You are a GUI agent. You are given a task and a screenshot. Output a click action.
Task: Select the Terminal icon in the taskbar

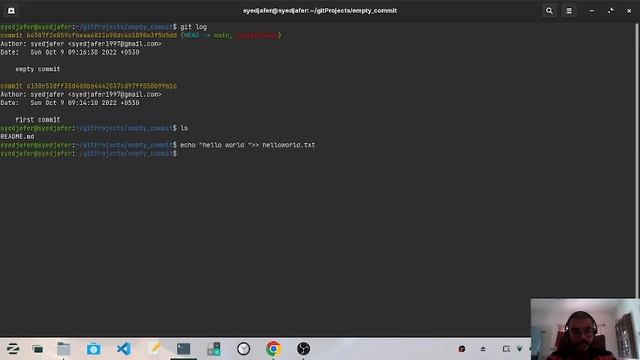point(184,349)
